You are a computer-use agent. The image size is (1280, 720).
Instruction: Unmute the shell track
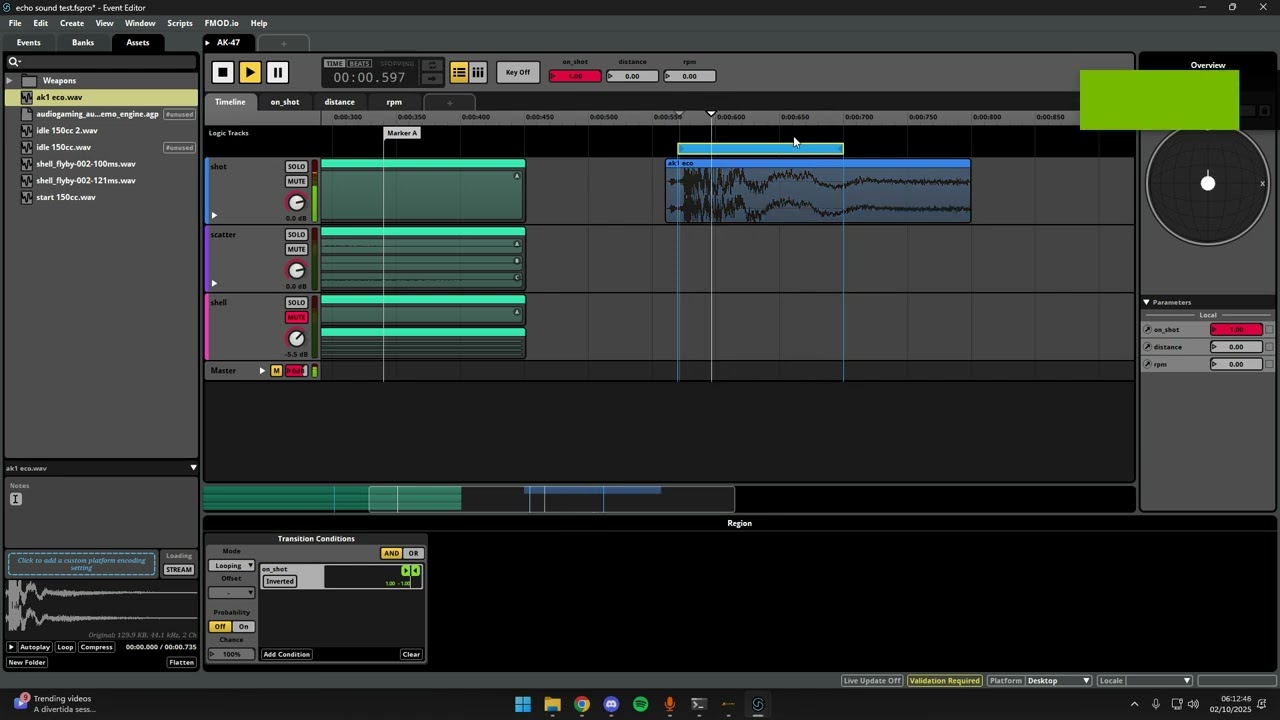[296, 317]
